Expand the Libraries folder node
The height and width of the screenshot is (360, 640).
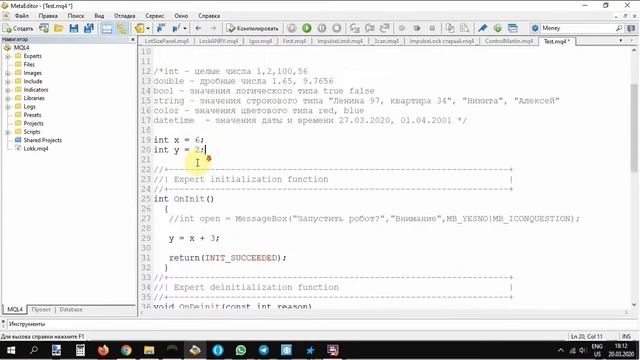(x=8, y=98)
